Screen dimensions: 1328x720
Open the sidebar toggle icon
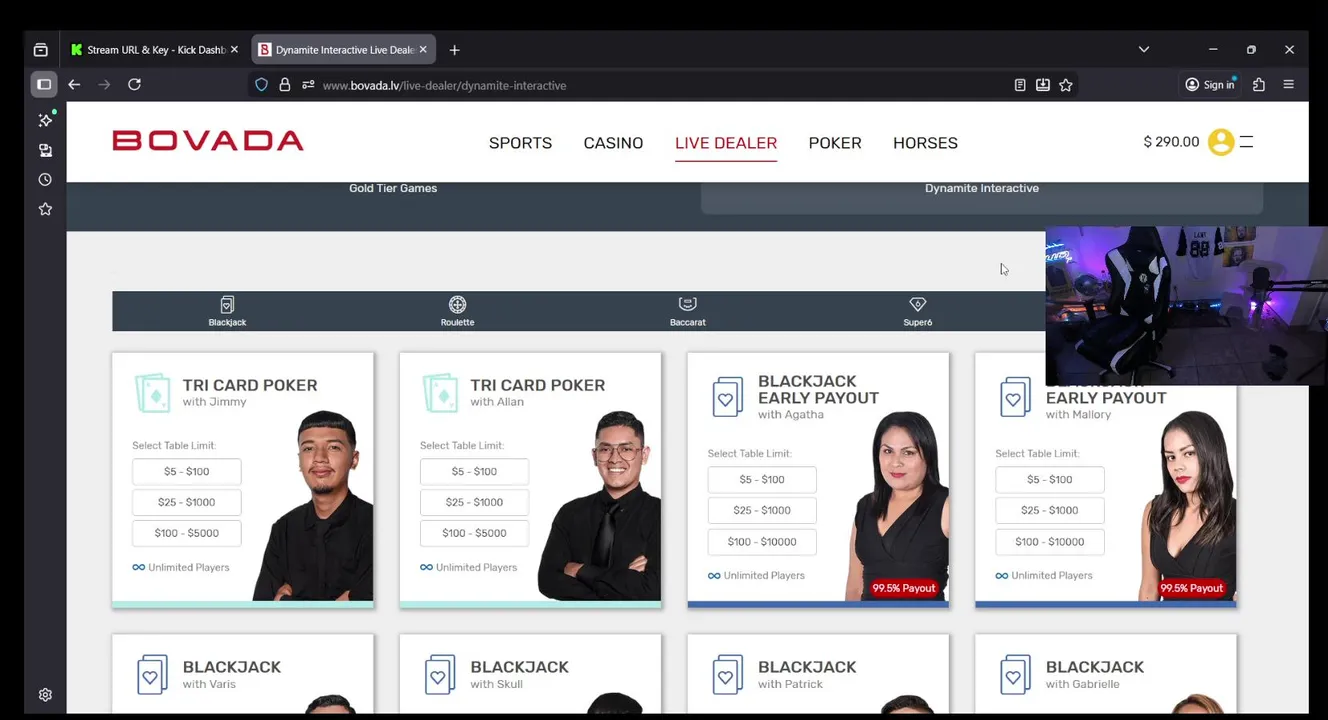pyautogui.click(x=44, y=85)
